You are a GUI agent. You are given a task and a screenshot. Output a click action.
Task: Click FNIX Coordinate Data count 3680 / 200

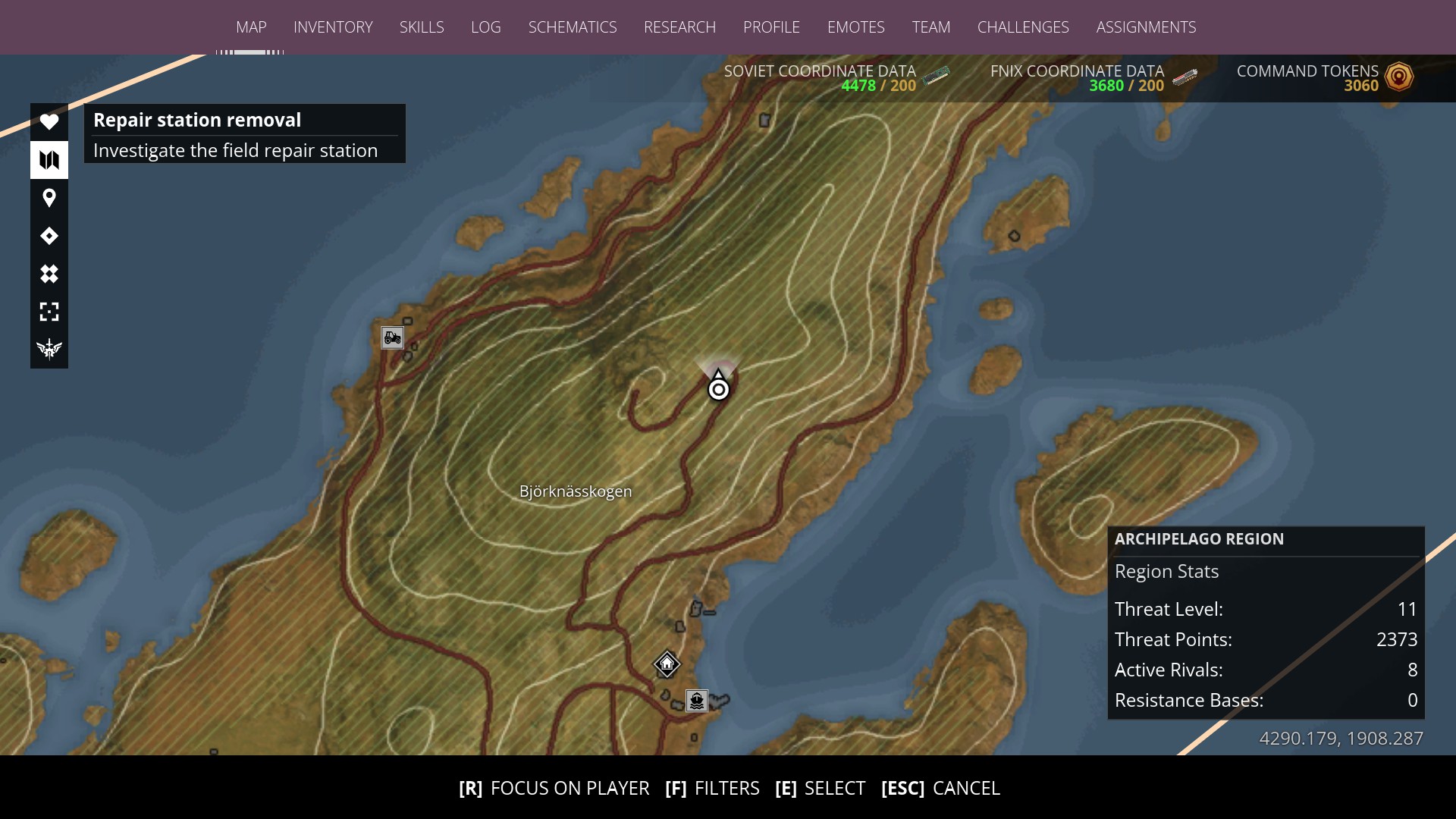(1126, 86)
